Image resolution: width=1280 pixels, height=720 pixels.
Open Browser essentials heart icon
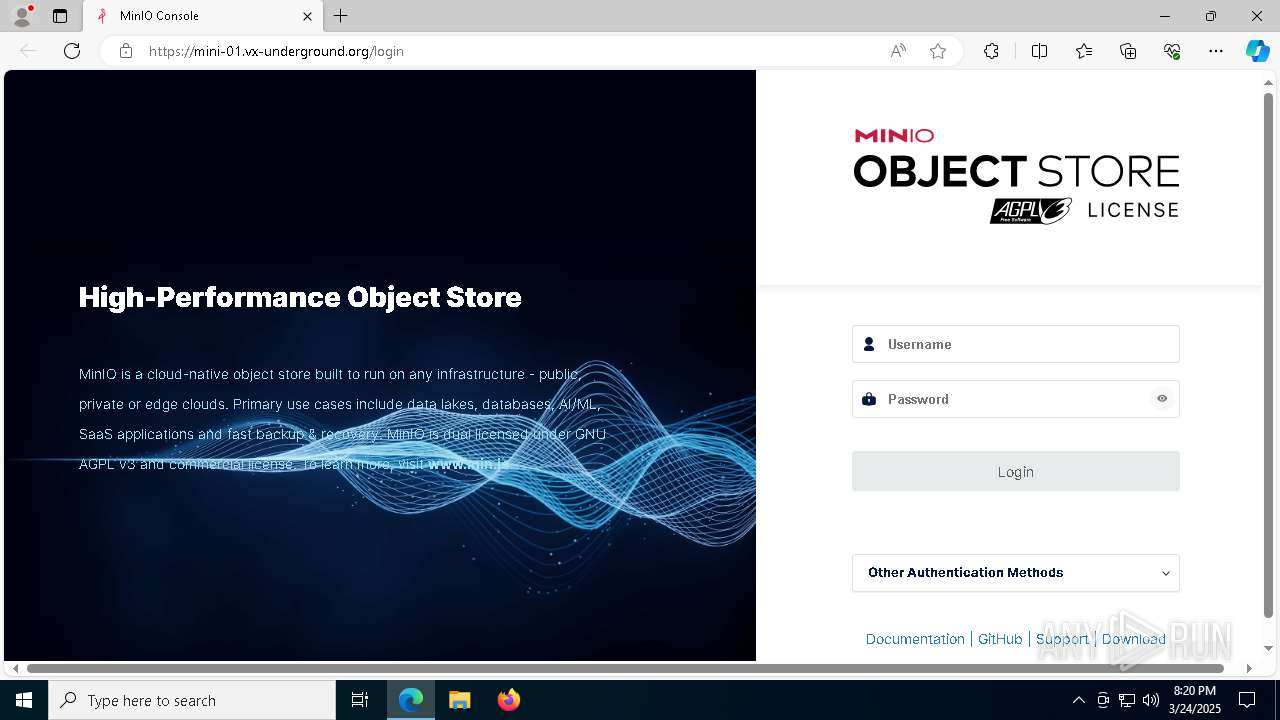(1172, 51)
